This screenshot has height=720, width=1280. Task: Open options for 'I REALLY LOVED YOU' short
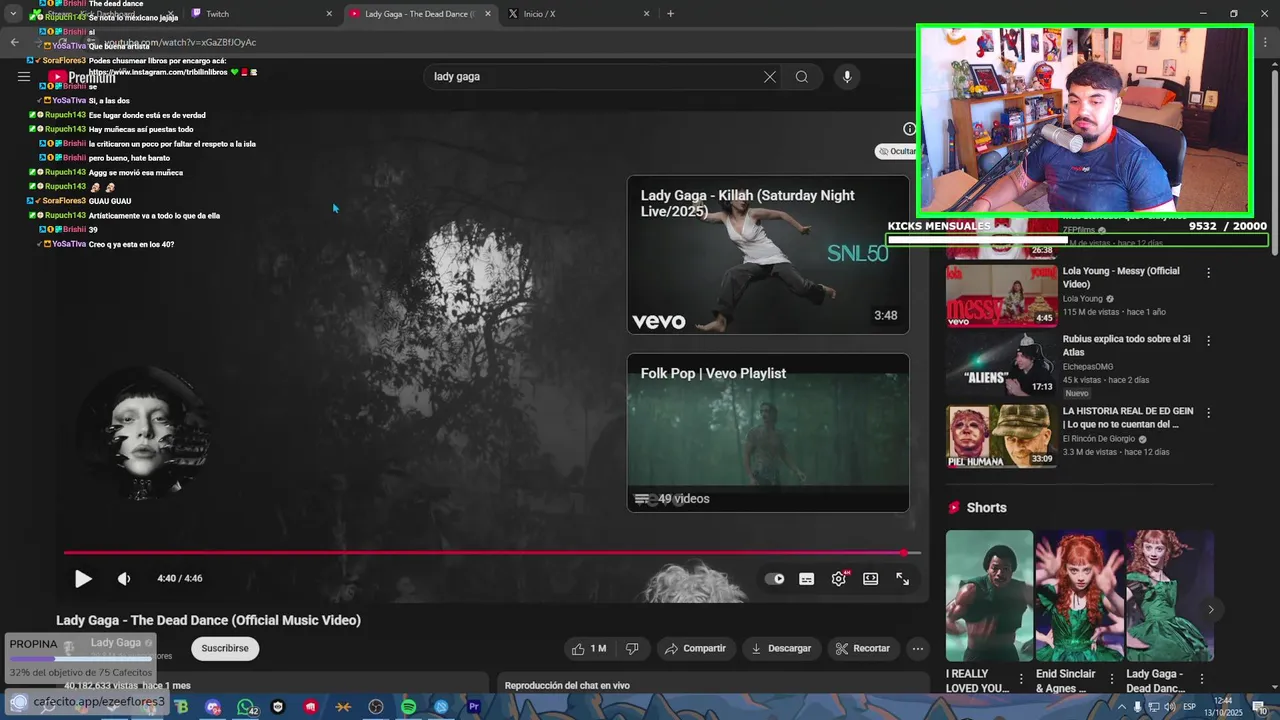click(x=1021, y=679)
